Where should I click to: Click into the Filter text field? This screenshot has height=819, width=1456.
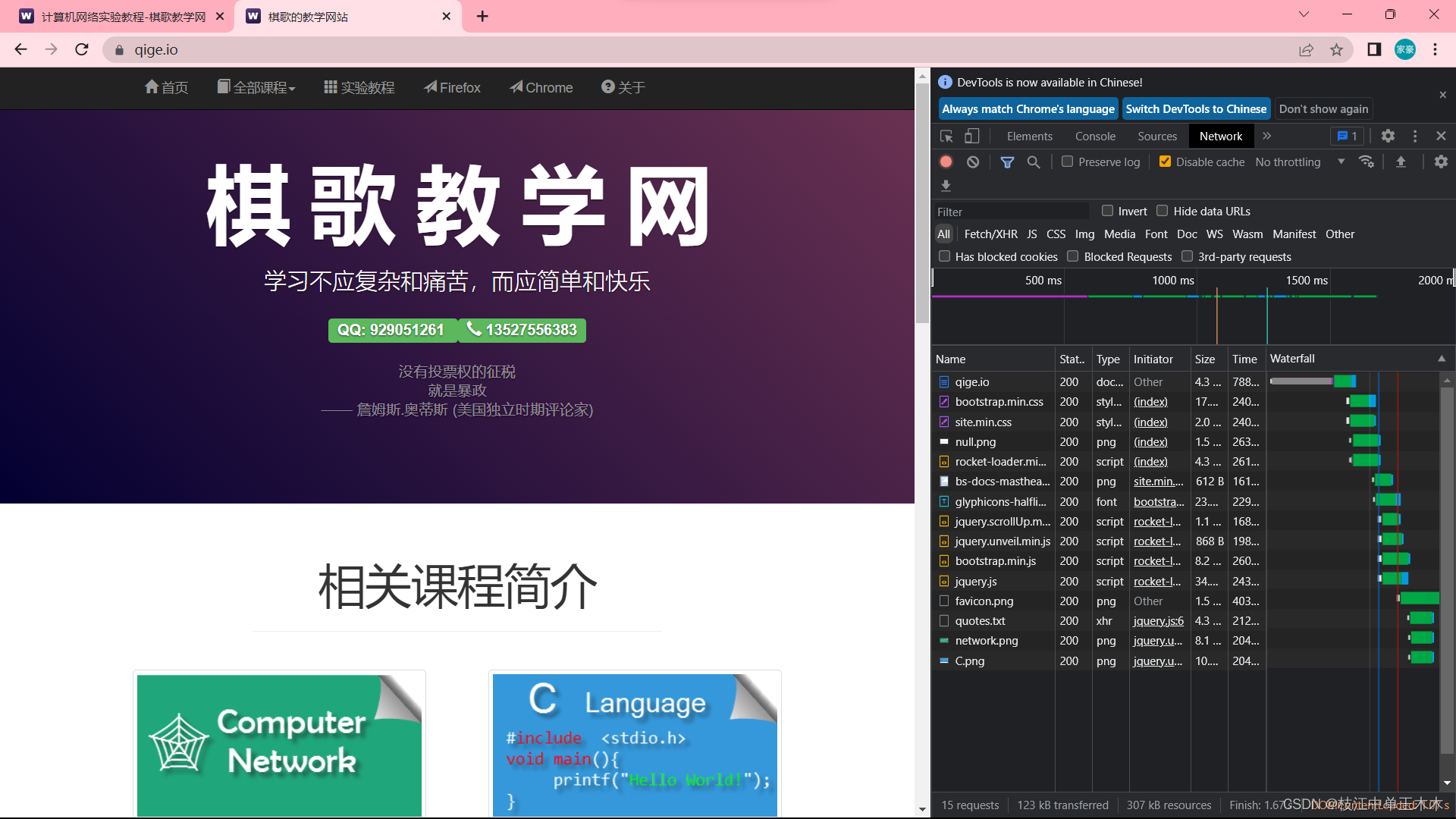(x=1011, y=212)
